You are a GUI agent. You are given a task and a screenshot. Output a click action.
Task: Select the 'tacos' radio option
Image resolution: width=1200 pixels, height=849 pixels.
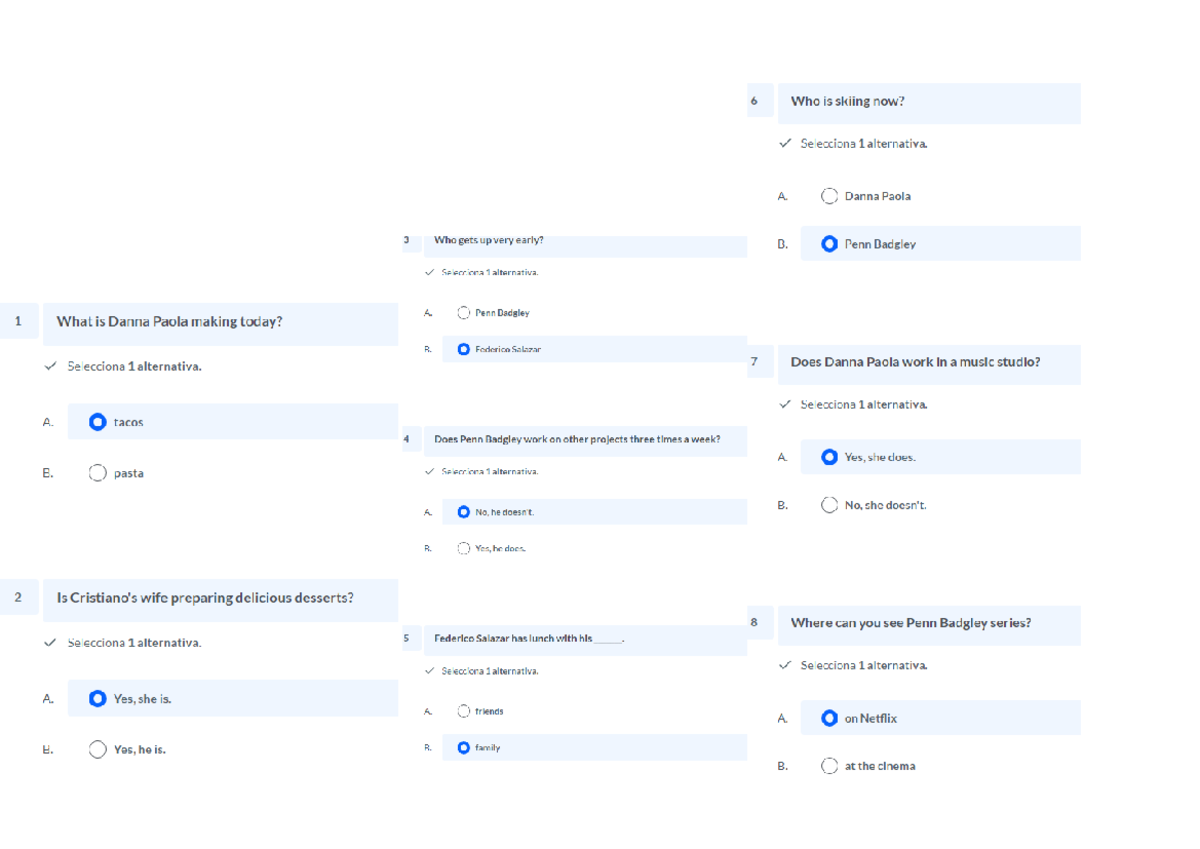(97, 422)
